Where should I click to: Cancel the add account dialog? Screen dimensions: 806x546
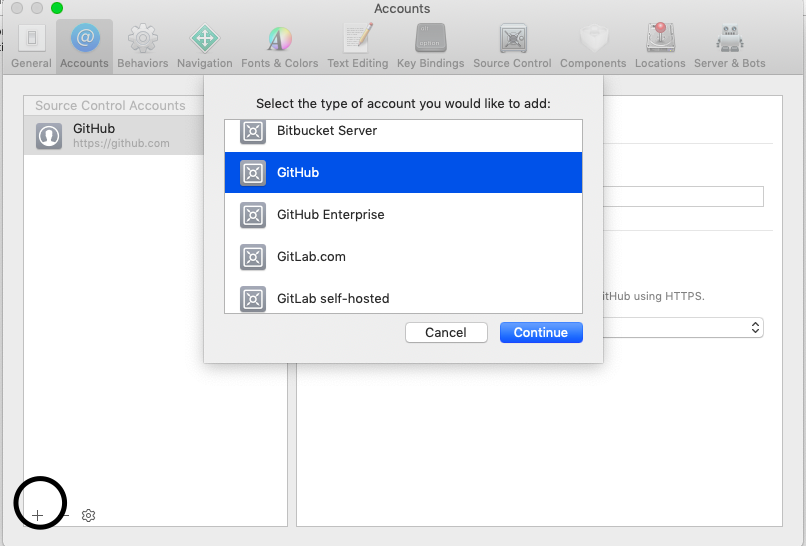pos(446,333)
